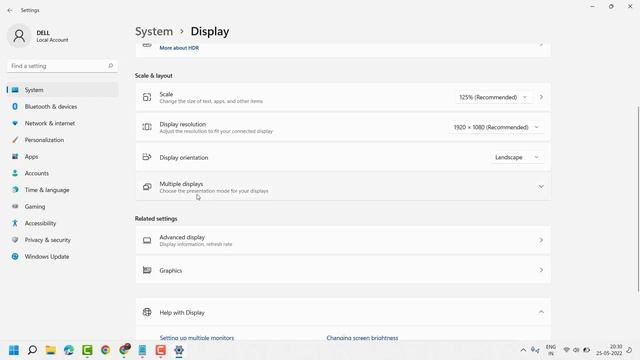Screen dimensions: 640x360
Task: Launch Microsoft Edge from the taskbar
Action: pos(69,350)
